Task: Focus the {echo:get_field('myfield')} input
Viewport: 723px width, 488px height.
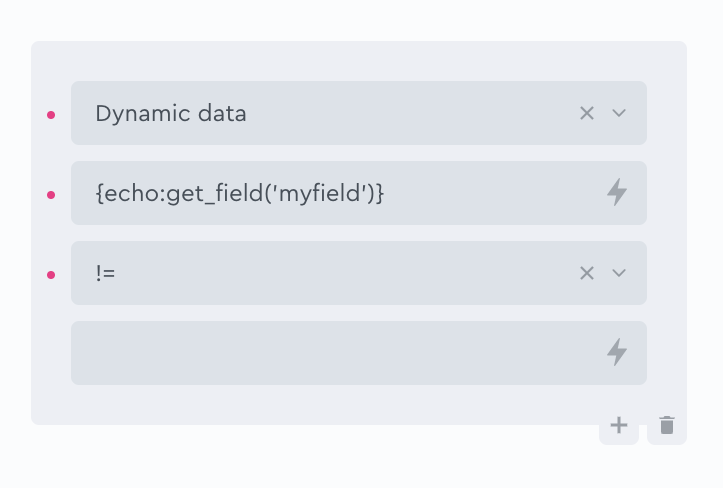Action: click(x=337, y=193)
